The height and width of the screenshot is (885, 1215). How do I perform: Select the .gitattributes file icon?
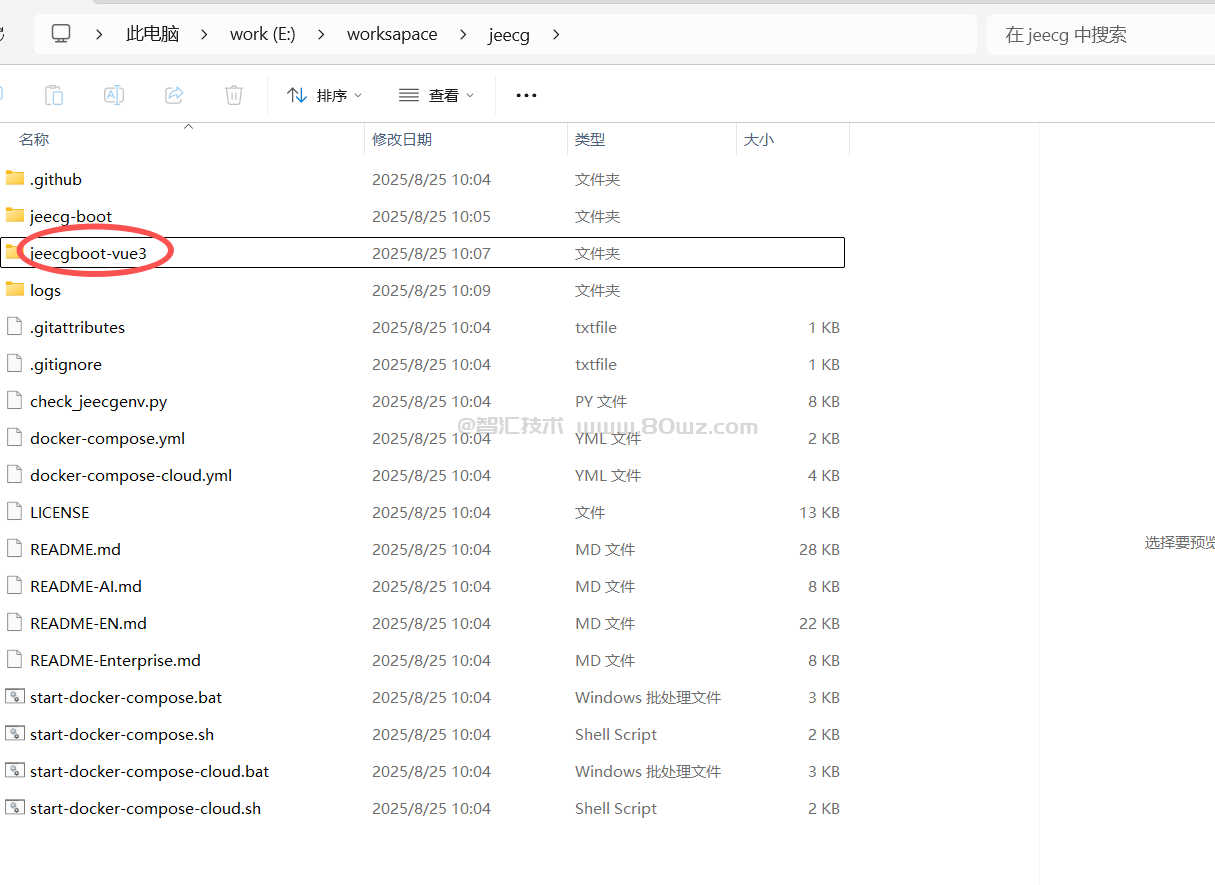click(14, 327)
